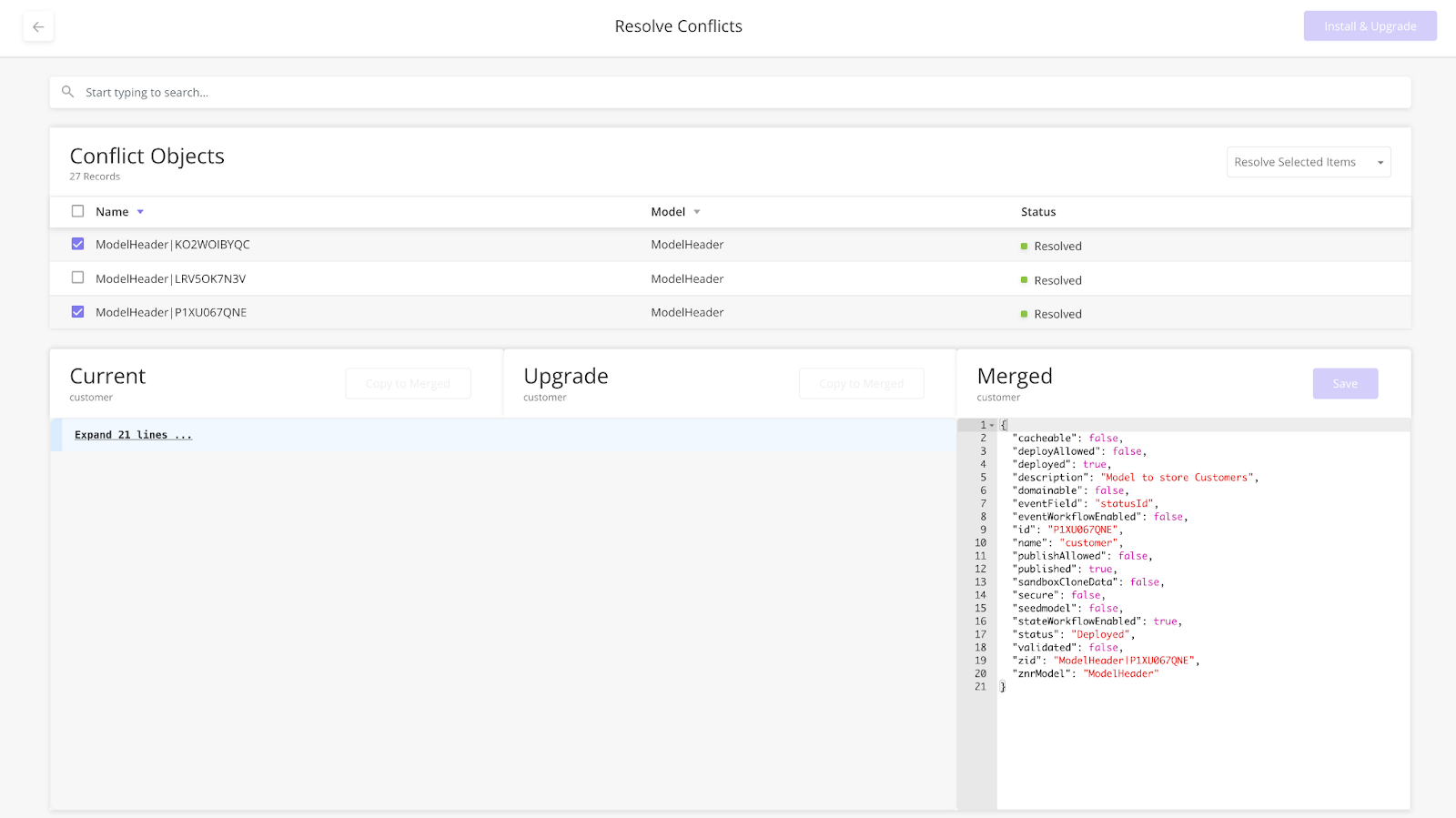Click the Model column sort arrow
The width and height of the screenshot is (1456, 818).
coord(697,212)
